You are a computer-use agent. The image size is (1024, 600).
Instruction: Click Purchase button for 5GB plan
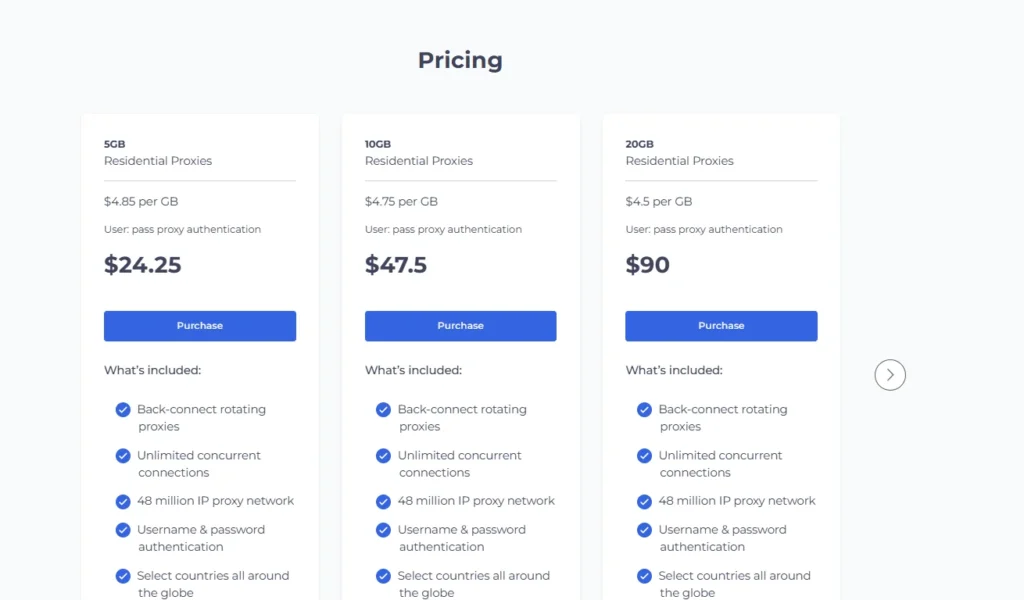200,326
